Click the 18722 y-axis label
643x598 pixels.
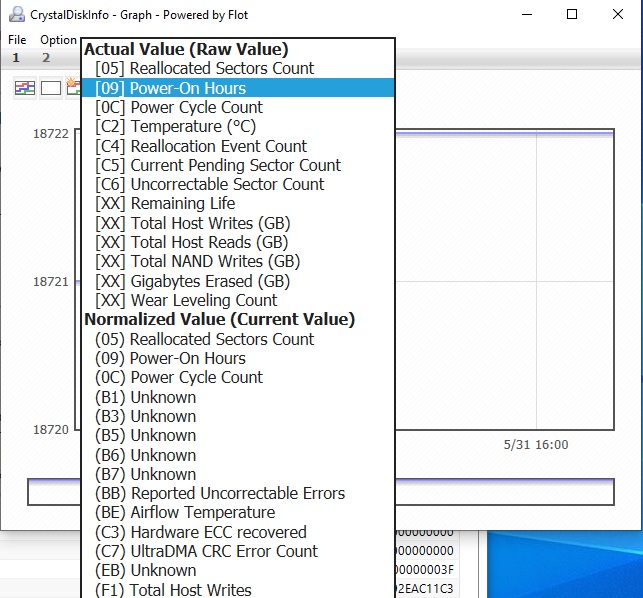click(51, 134)
